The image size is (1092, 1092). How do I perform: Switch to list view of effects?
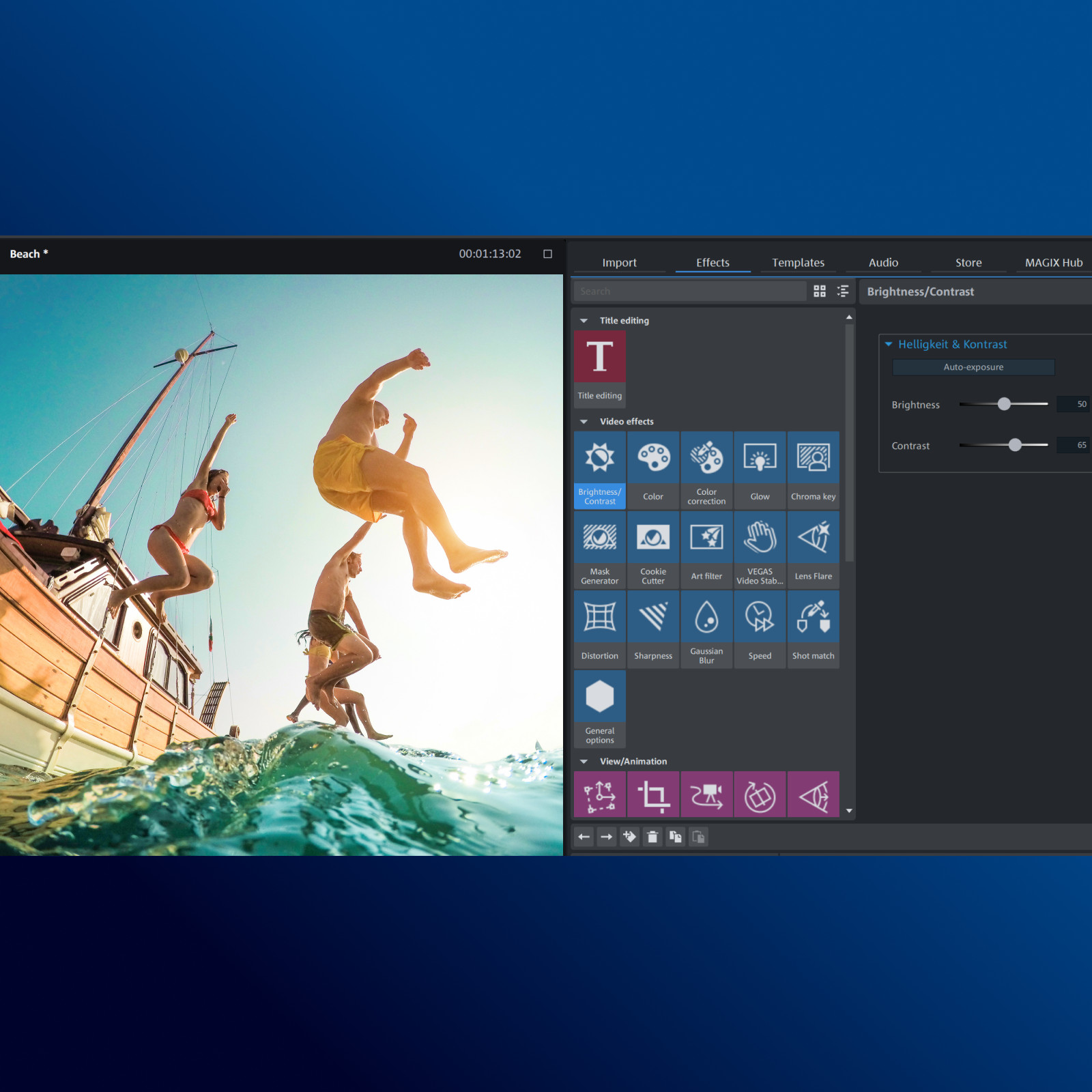(843, 291)
